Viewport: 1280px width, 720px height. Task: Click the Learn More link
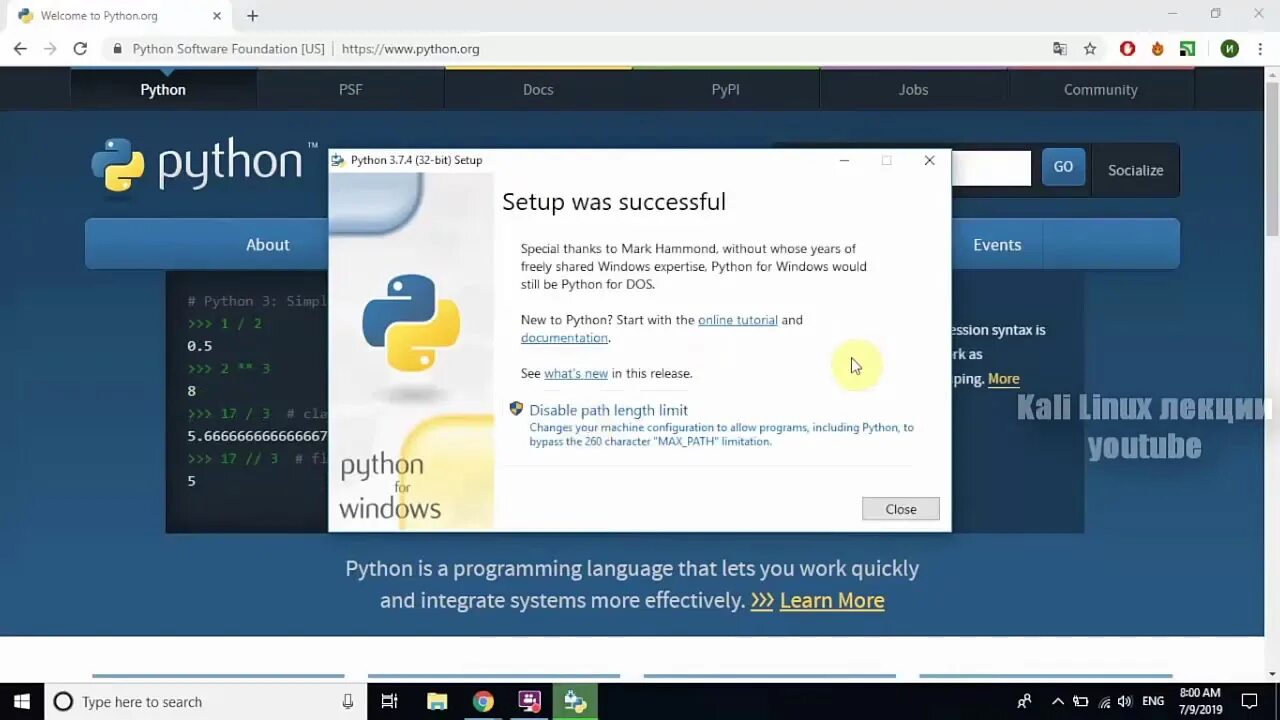click(x=832, y=600)
